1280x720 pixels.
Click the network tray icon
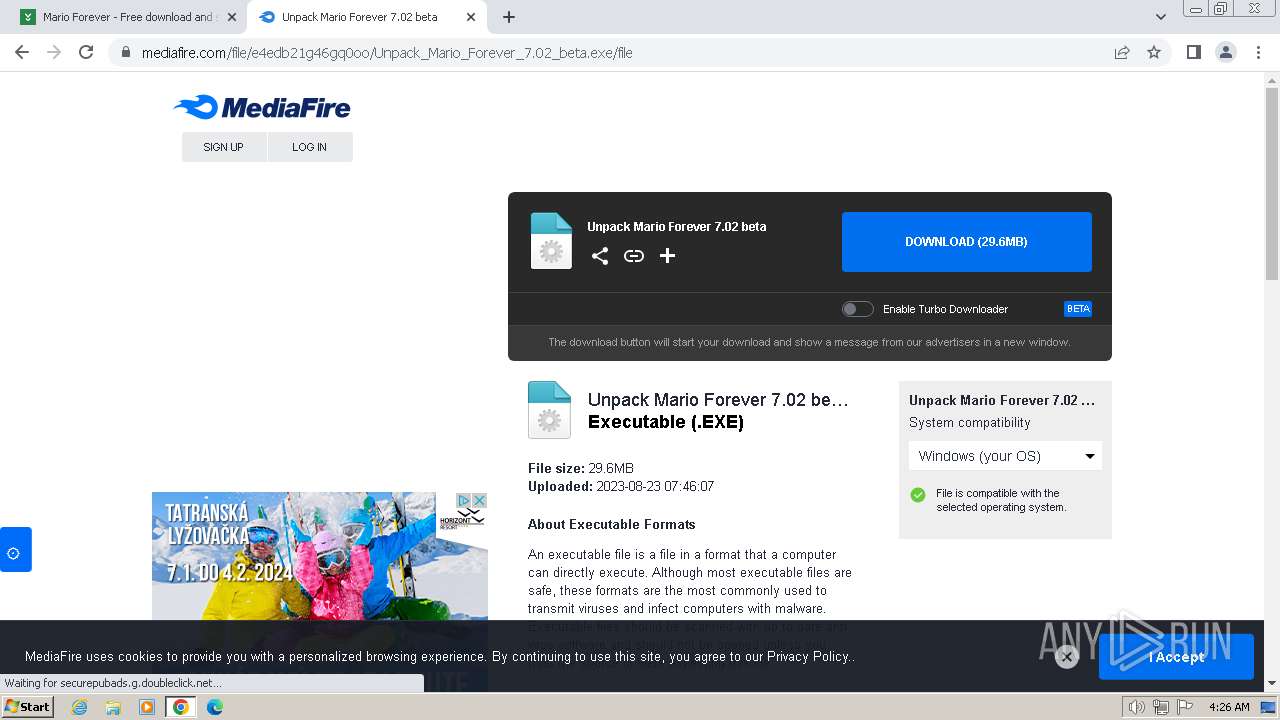[x=1161, y=707]
